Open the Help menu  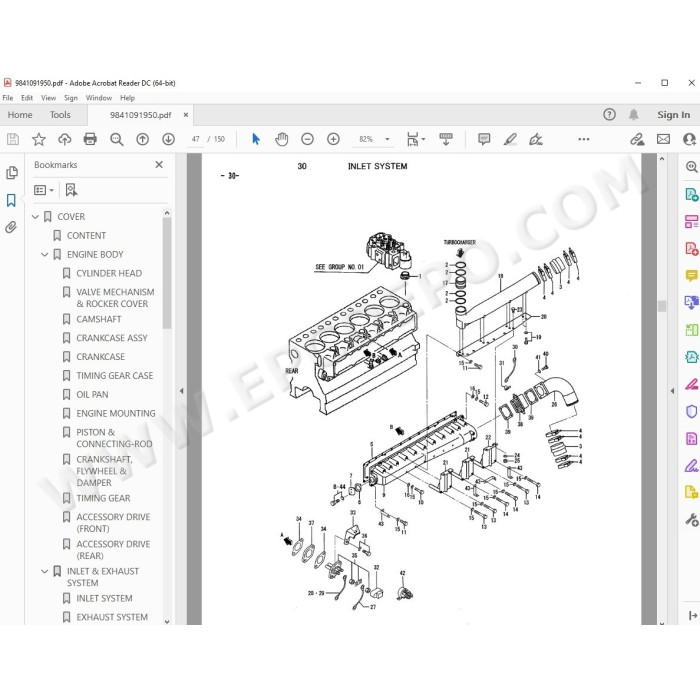click(127, 98)
